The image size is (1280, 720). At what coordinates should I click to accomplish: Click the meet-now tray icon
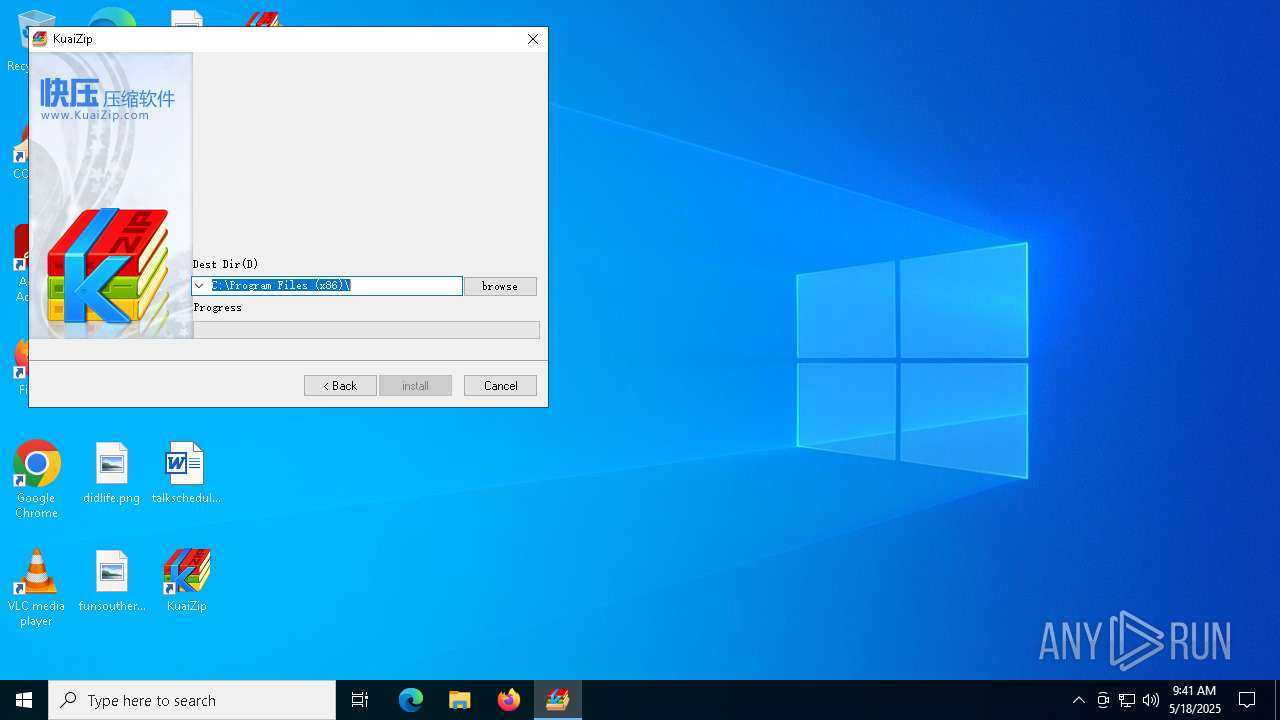(1103, 700)
